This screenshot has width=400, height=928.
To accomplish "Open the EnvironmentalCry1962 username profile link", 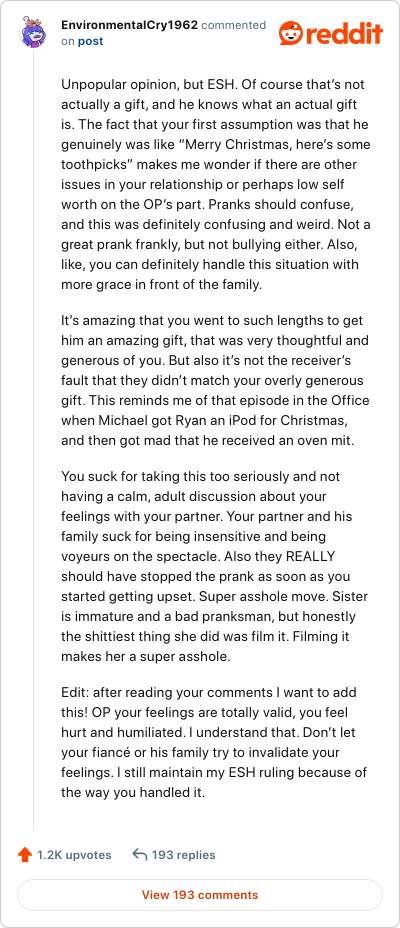I will [130, 25].
